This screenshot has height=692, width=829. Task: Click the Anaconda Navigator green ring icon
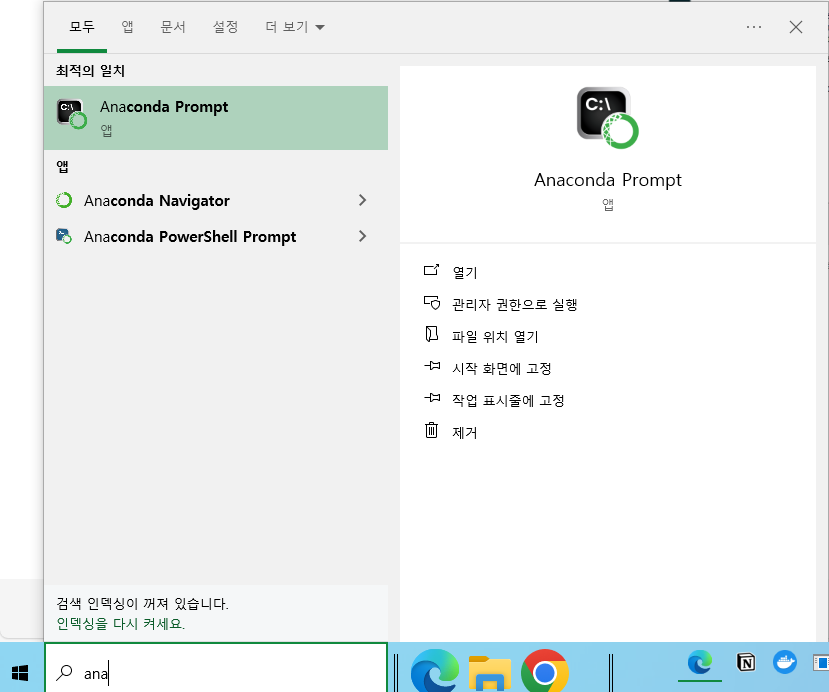coord(64,200)
